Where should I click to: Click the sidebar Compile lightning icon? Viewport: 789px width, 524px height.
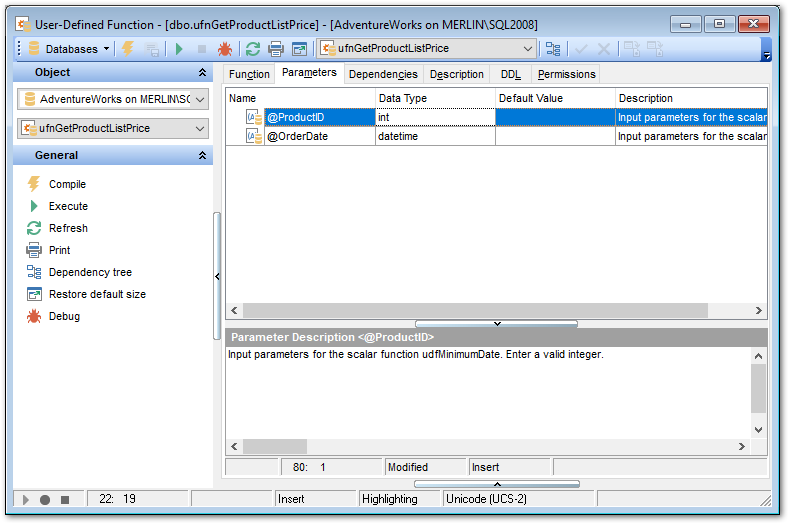click(34, 184)
